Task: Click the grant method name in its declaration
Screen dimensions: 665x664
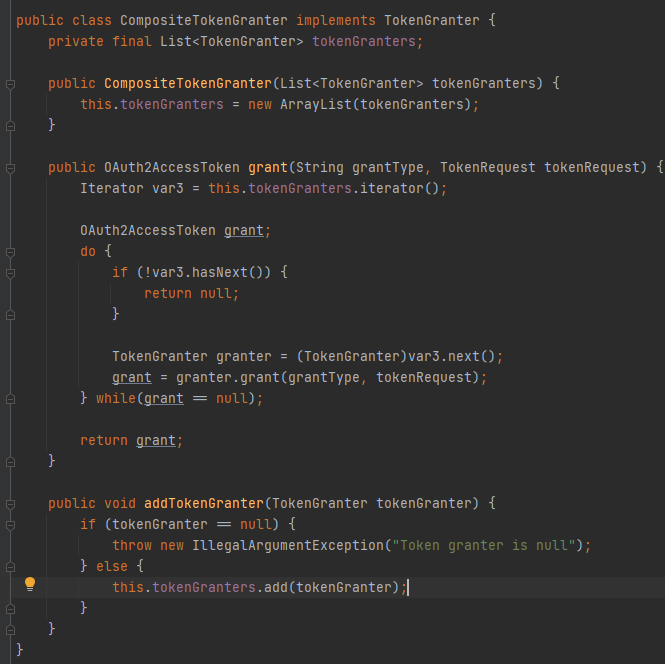Action: tap(268, 167)
